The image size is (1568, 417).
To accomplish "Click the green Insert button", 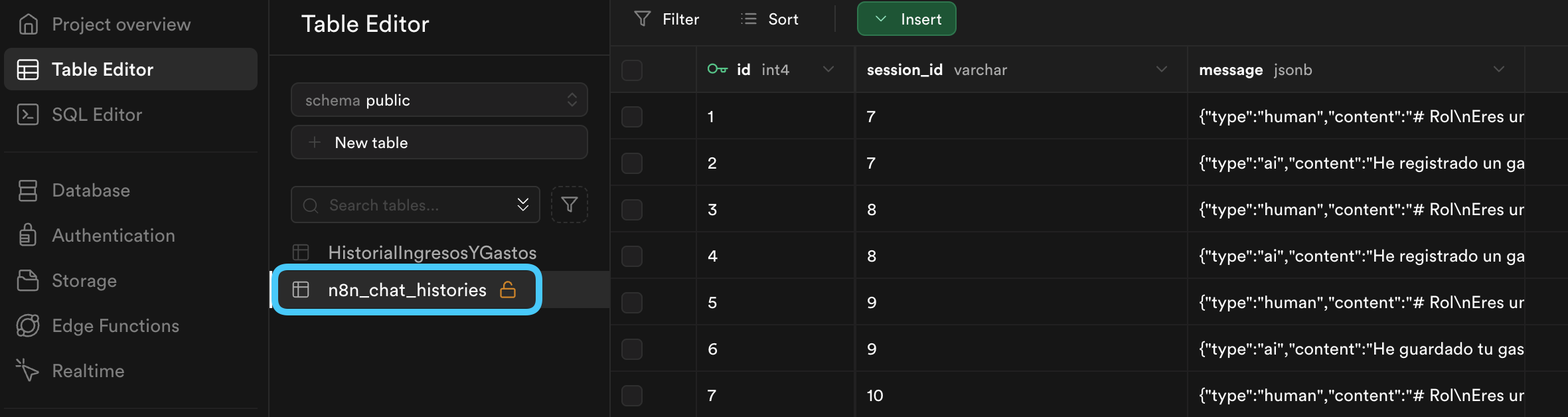I will coord(907,19).
